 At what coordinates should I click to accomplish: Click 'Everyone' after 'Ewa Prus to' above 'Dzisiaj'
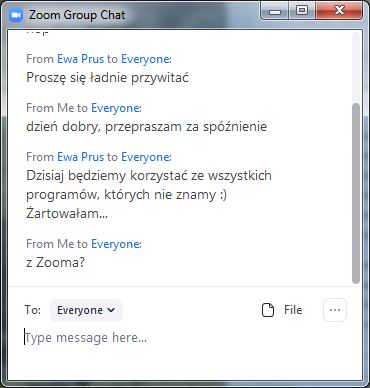click(146, 157)
